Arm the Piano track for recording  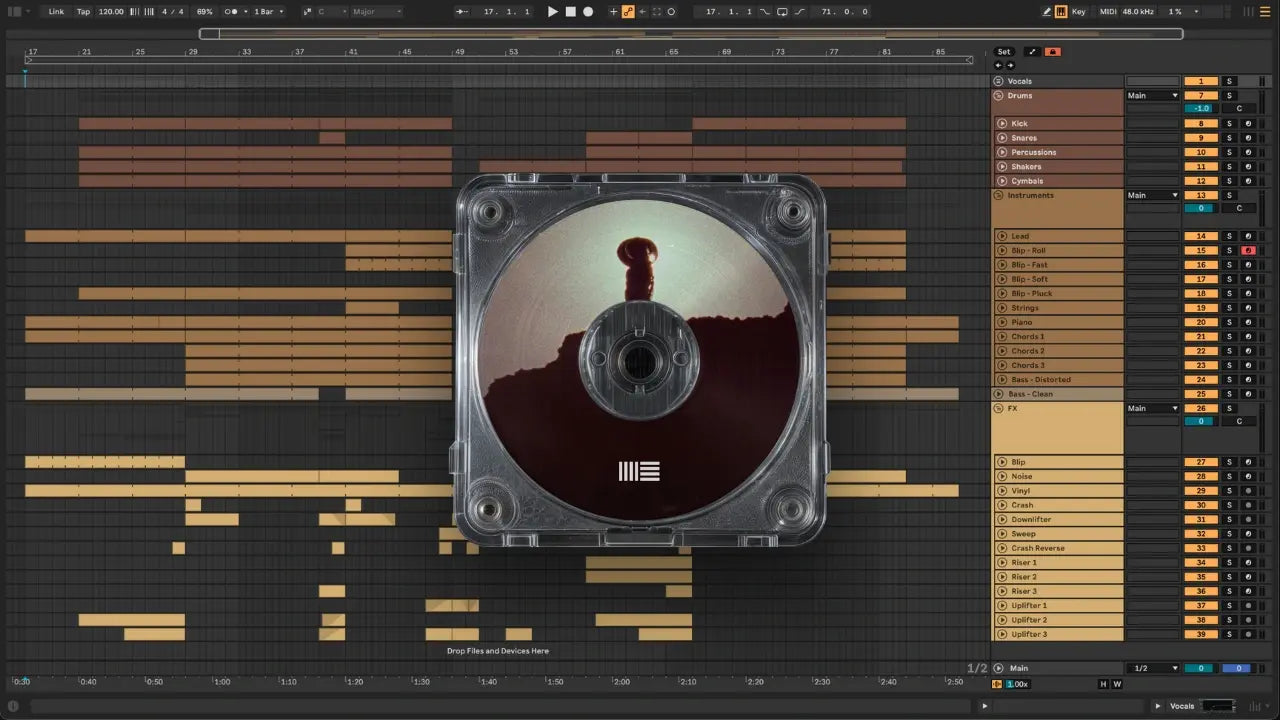(x=1247, y=323)
